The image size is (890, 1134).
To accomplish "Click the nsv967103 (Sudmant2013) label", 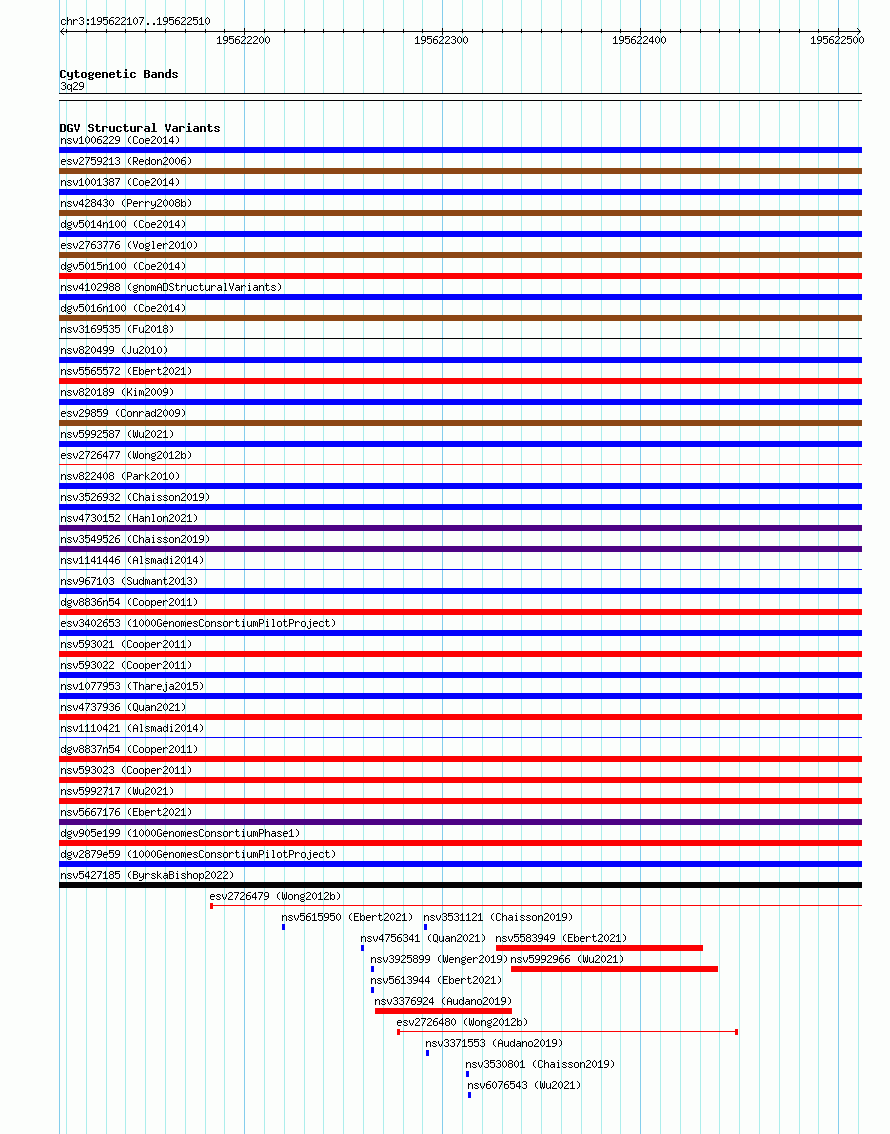I will click(129, 581).
